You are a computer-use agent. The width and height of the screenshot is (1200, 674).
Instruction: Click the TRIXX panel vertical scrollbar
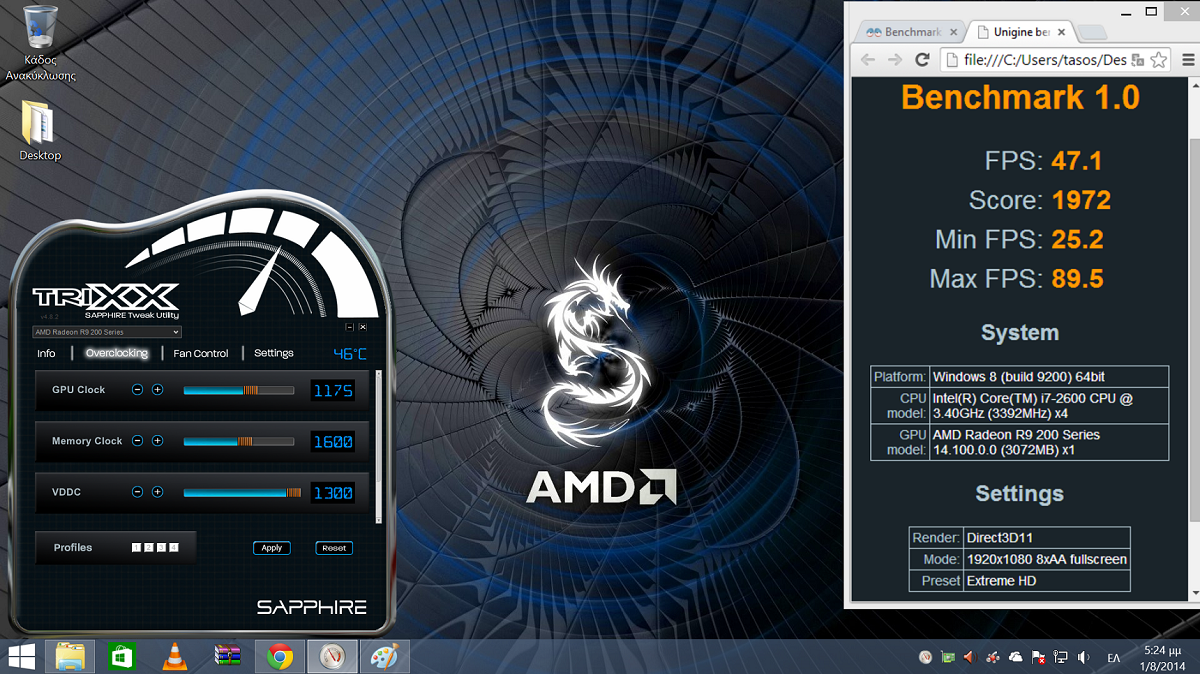[378, 445]
